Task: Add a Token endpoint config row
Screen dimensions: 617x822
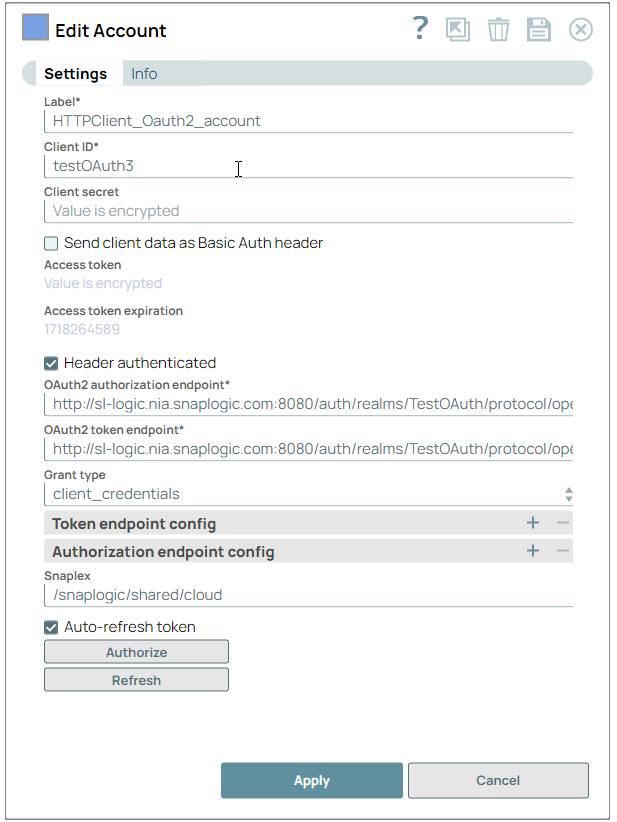Action: click(x=533, y=523)
